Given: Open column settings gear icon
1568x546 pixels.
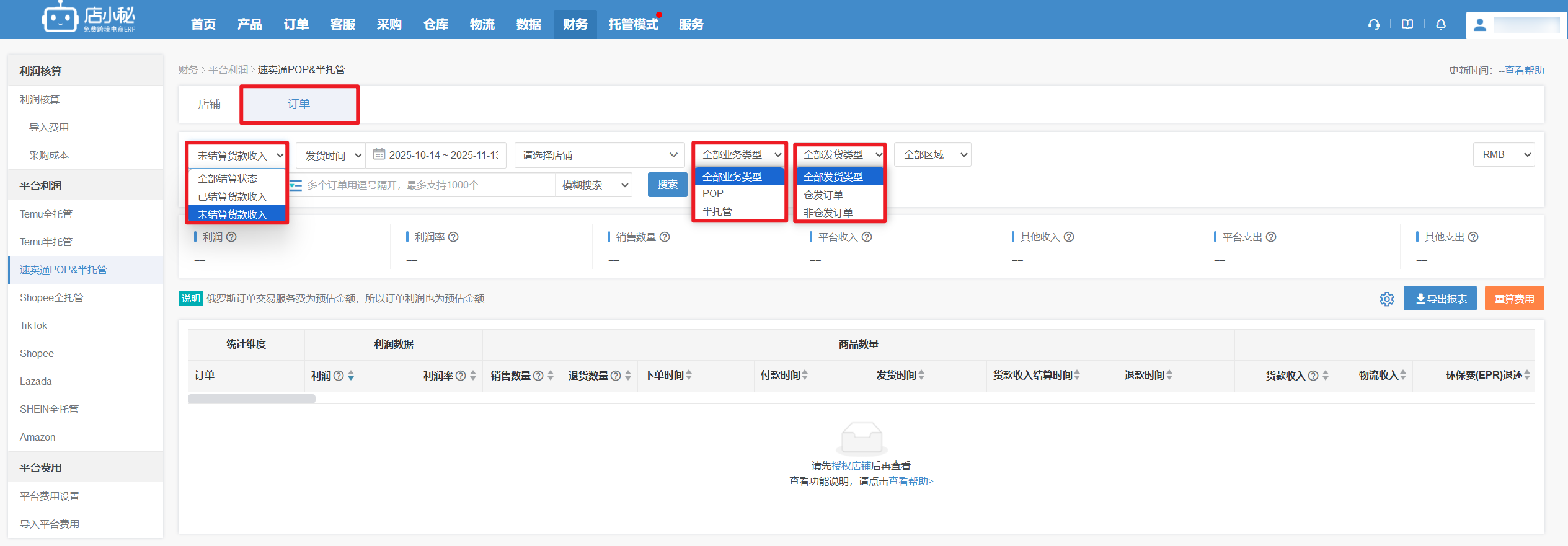Looking at the screenshot, I should coord(1387,299).
